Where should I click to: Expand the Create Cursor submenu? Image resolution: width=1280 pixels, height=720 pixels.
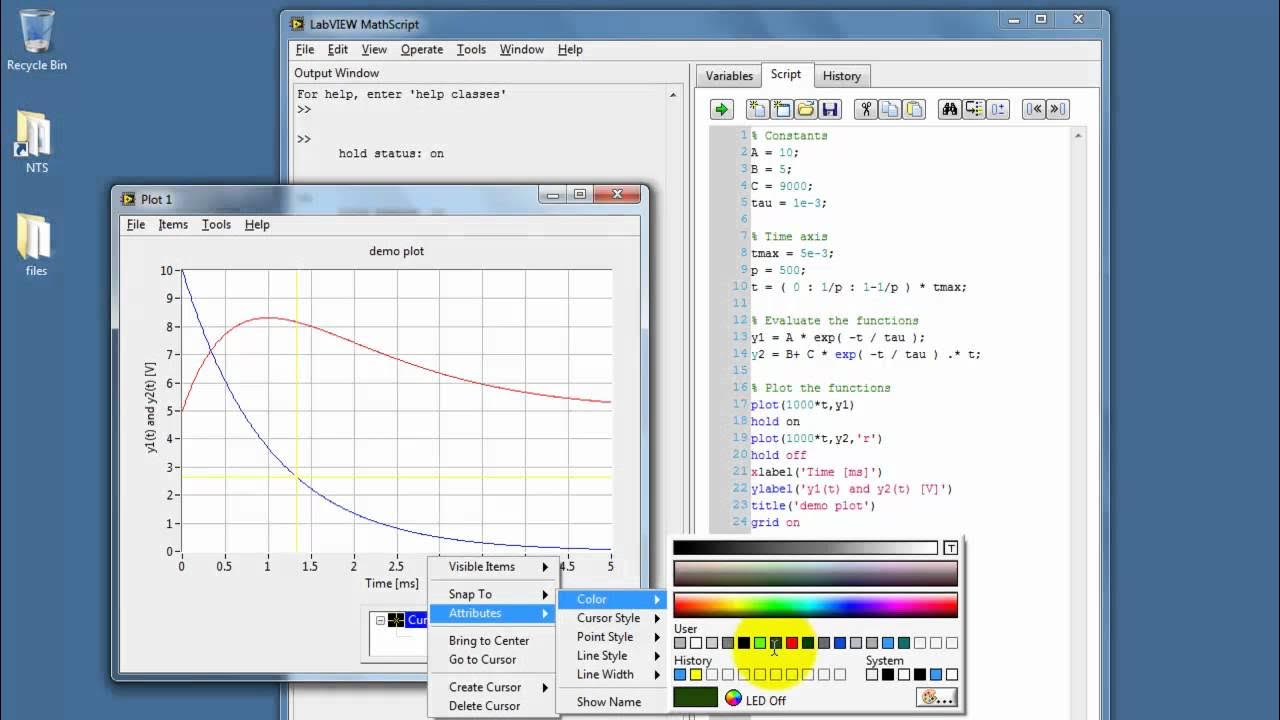[493, 687]
